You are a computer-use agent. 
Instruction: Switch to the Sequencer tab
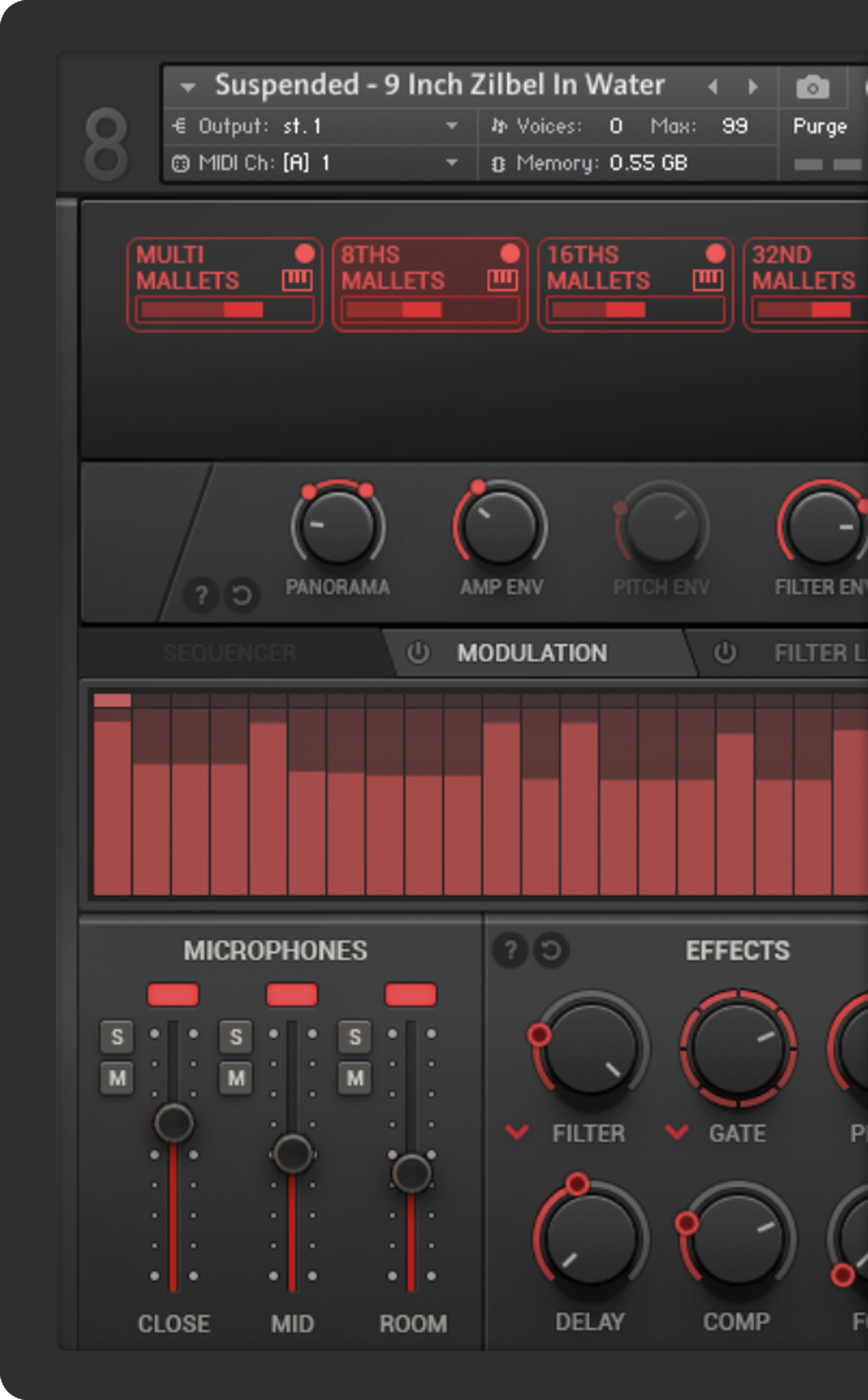coord(229,653)
